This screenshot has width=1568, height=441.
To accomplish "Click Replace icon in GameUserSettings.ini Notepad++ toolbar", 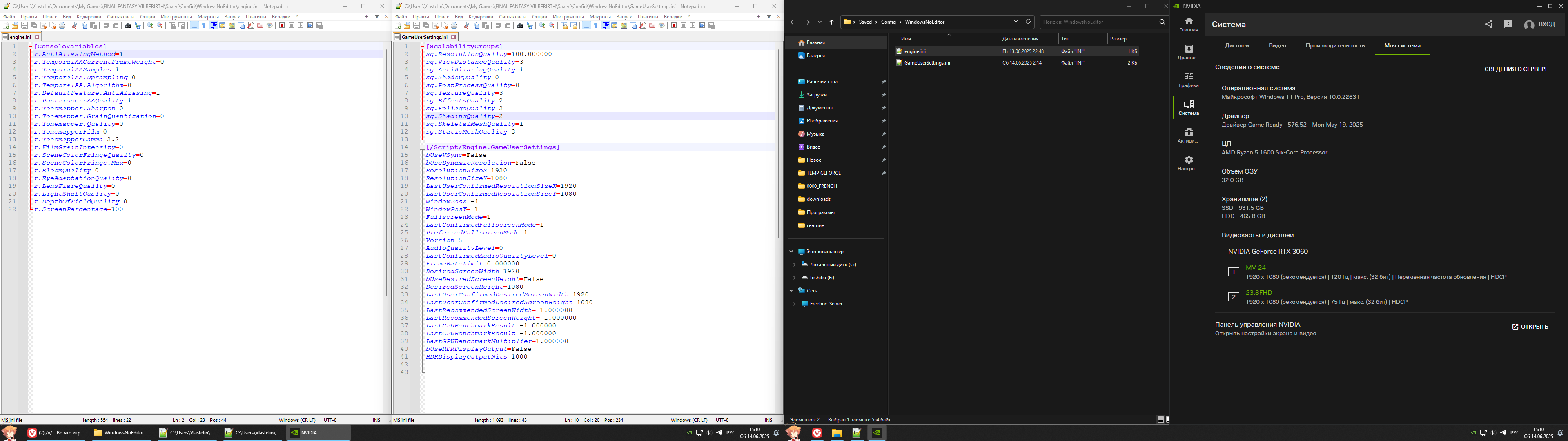I will tap(530, 26).
